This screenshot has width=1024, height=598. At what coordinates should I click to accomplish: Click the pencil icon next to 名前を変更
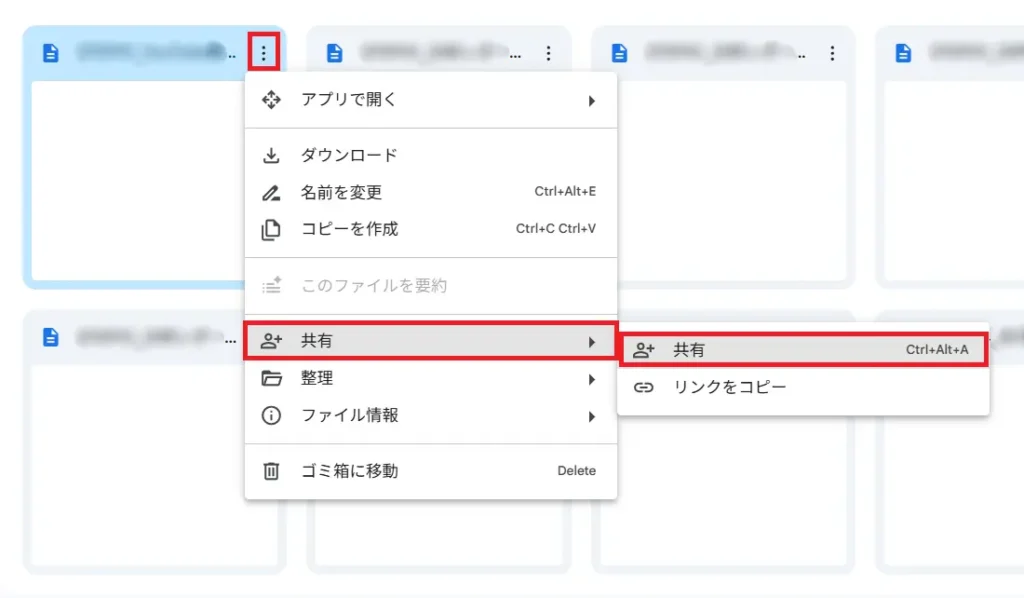tap(270, 192)
